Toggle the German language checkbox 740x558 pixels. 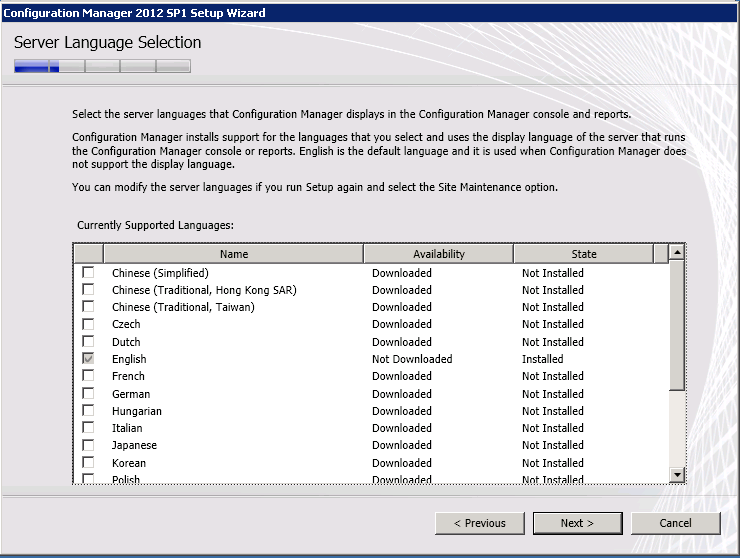[x=89, y=394]
